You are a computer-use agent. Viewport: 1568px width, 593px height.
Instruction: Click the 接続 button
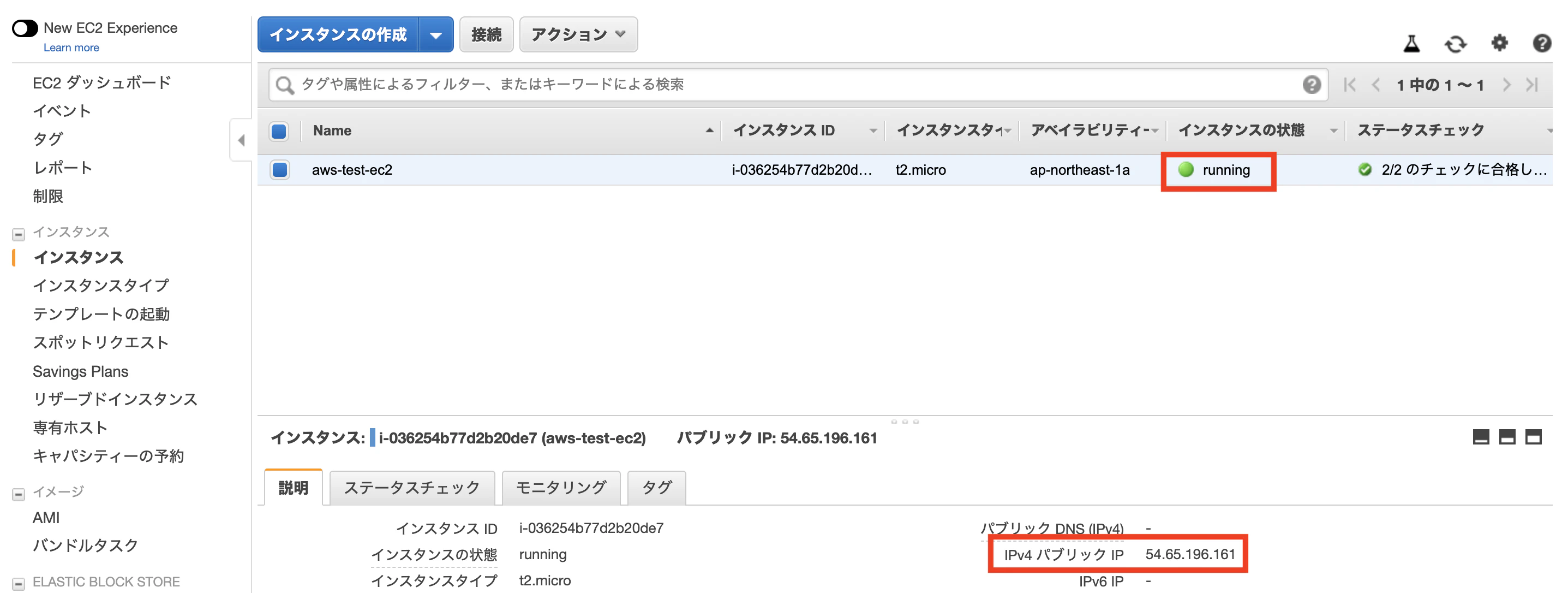pyautogui.click(x=486, y=35)
